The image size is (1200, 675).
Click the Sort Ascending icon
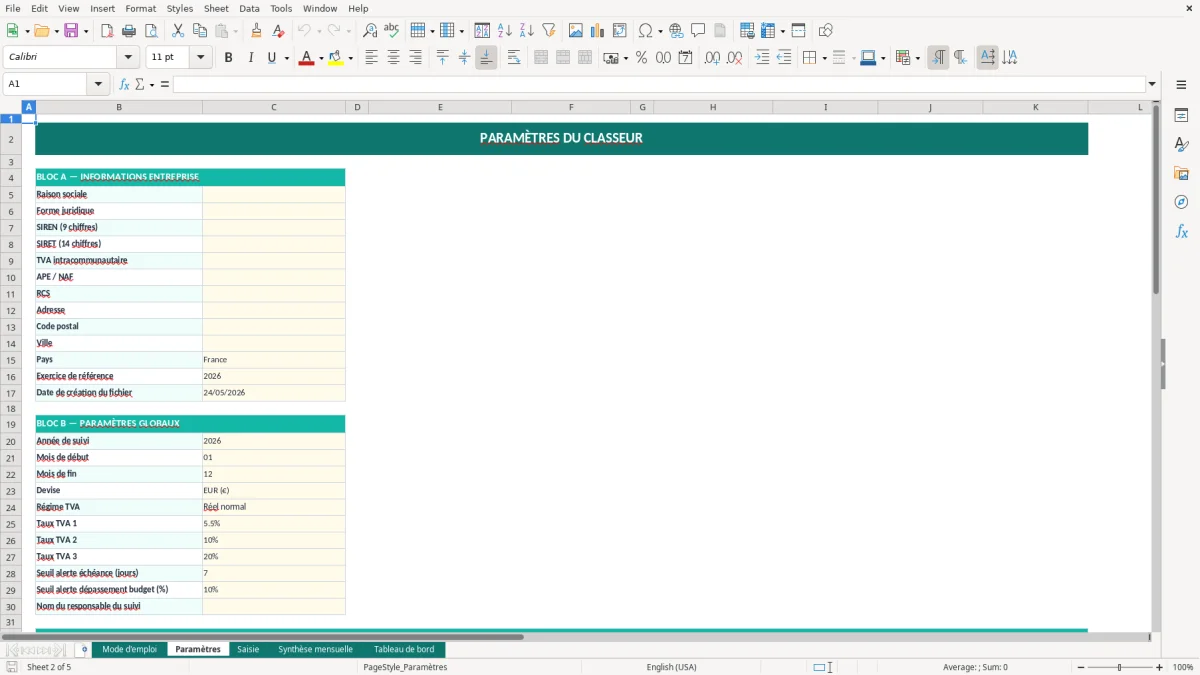504,31
